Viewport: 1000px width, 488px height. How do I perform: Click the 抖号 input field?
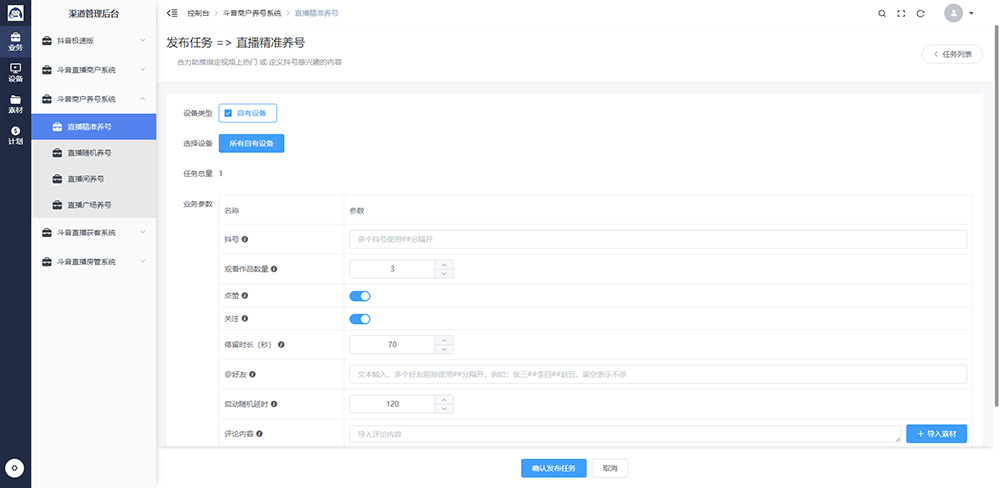[658, 239]
